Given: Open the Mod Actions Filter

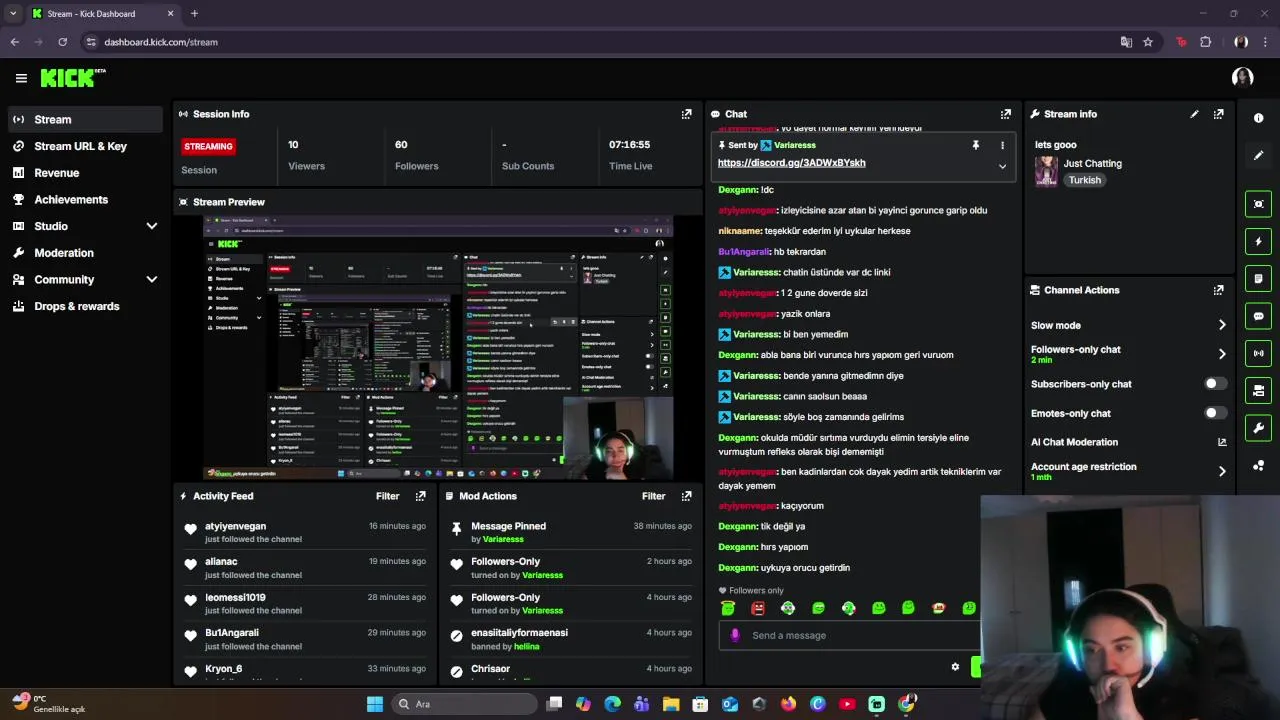Looking at the screenshot, I should [654, 496].
